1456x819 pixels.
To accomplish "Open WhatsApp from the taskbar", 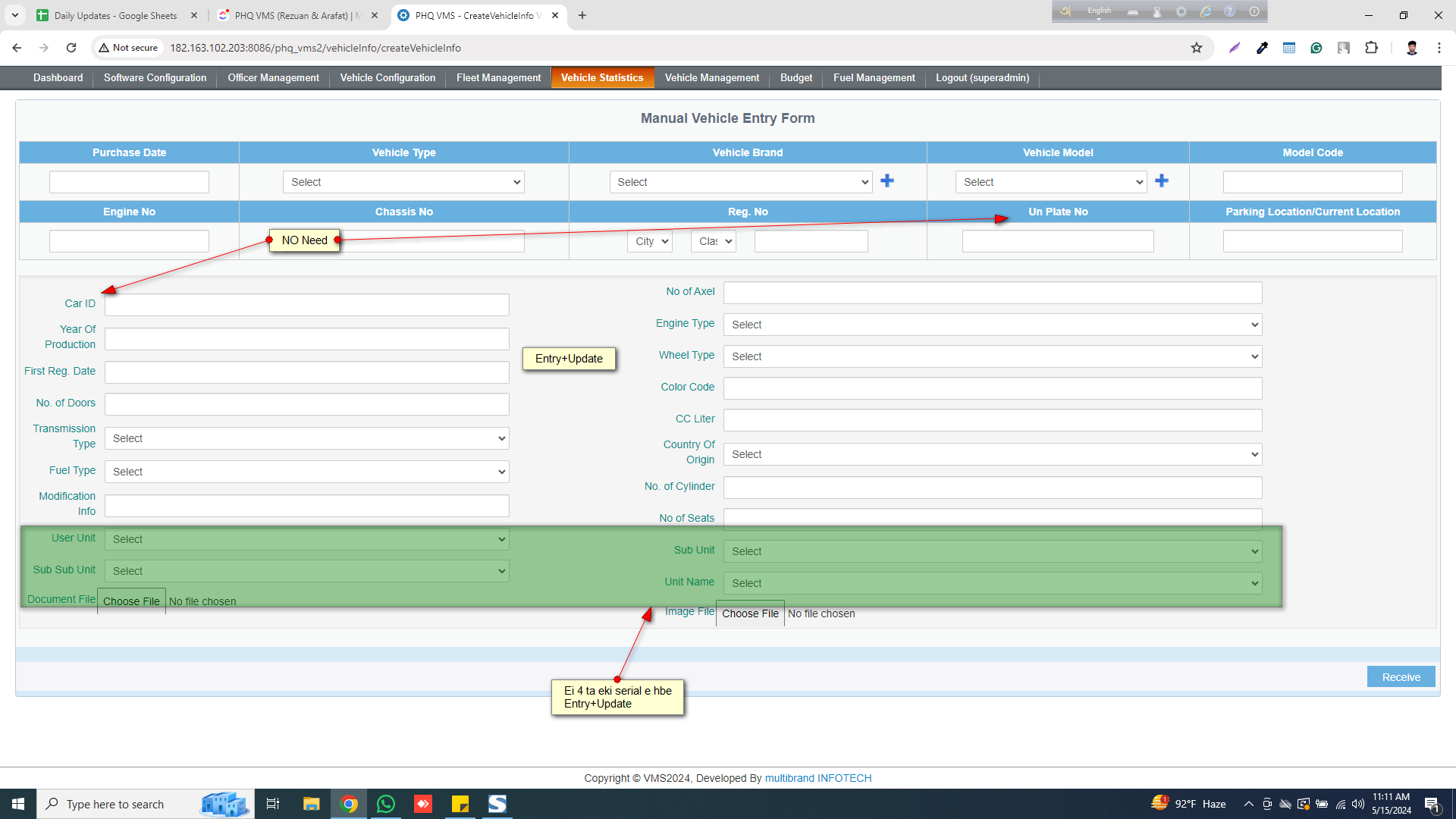I will [386, 804].
